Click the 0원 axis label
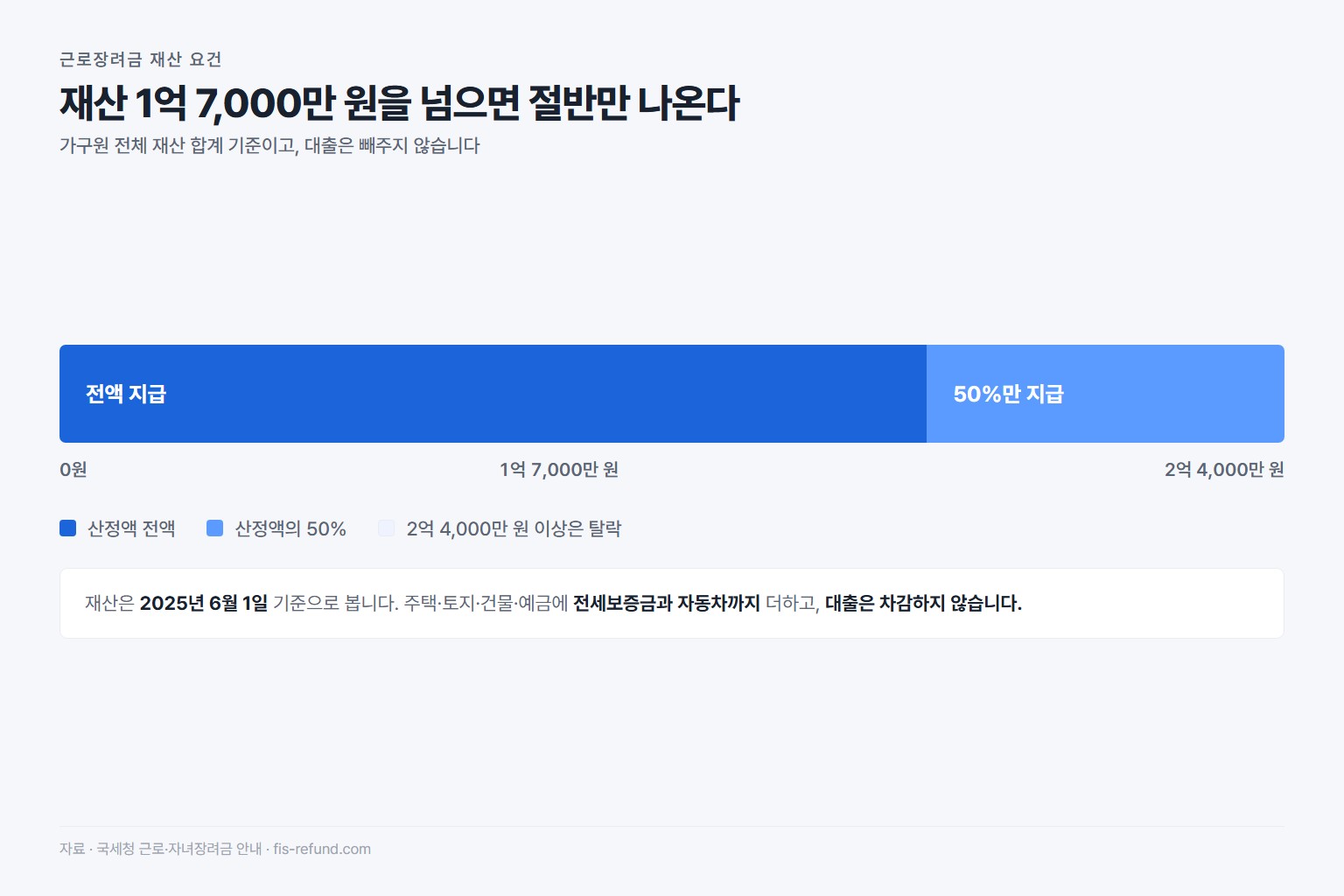 pos(73,470)
